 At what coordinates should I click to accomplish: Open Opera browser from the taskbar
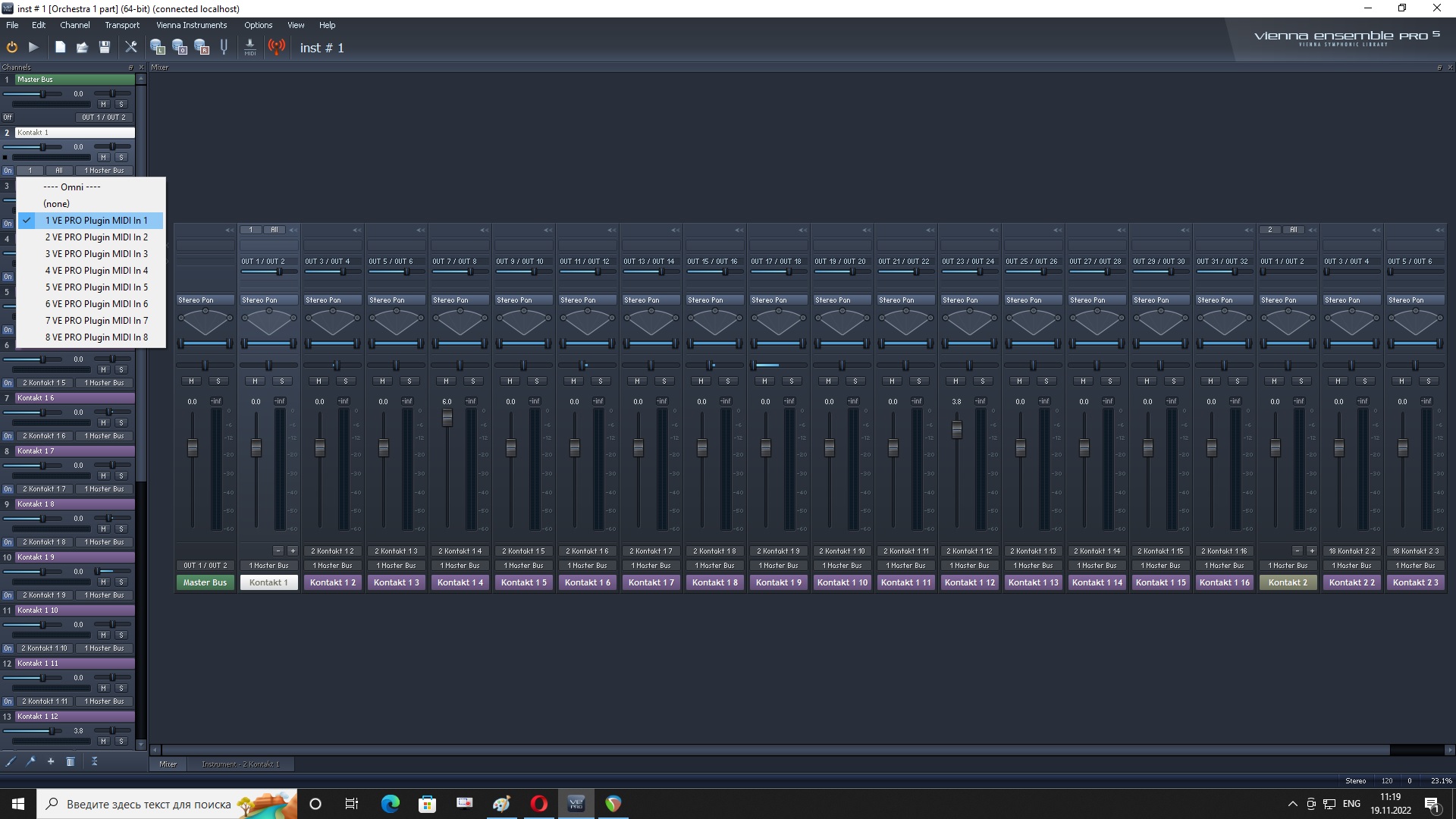click(539, 804)
